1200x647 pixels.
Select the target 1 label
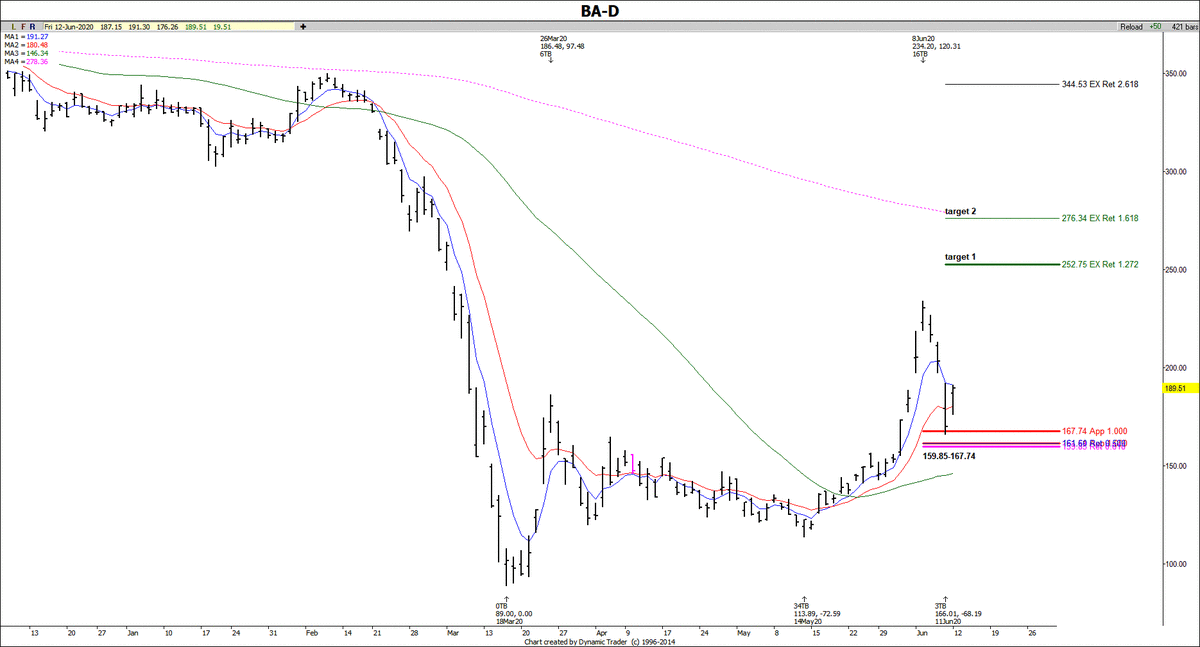pyautogui.click(x=960, y=258)
